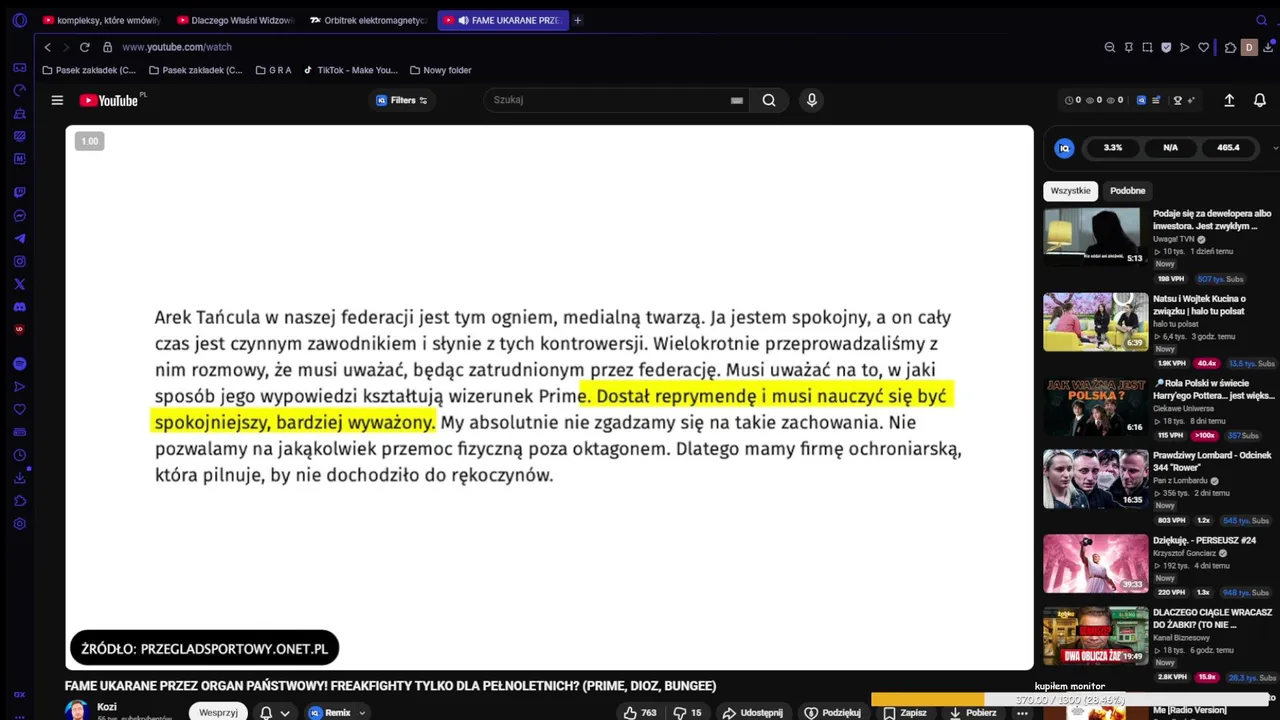The width and height of the screenshot is (1280, 720).
Task: Open the Instagram icon in the sidebar
Action: click(x=19, y=261)
